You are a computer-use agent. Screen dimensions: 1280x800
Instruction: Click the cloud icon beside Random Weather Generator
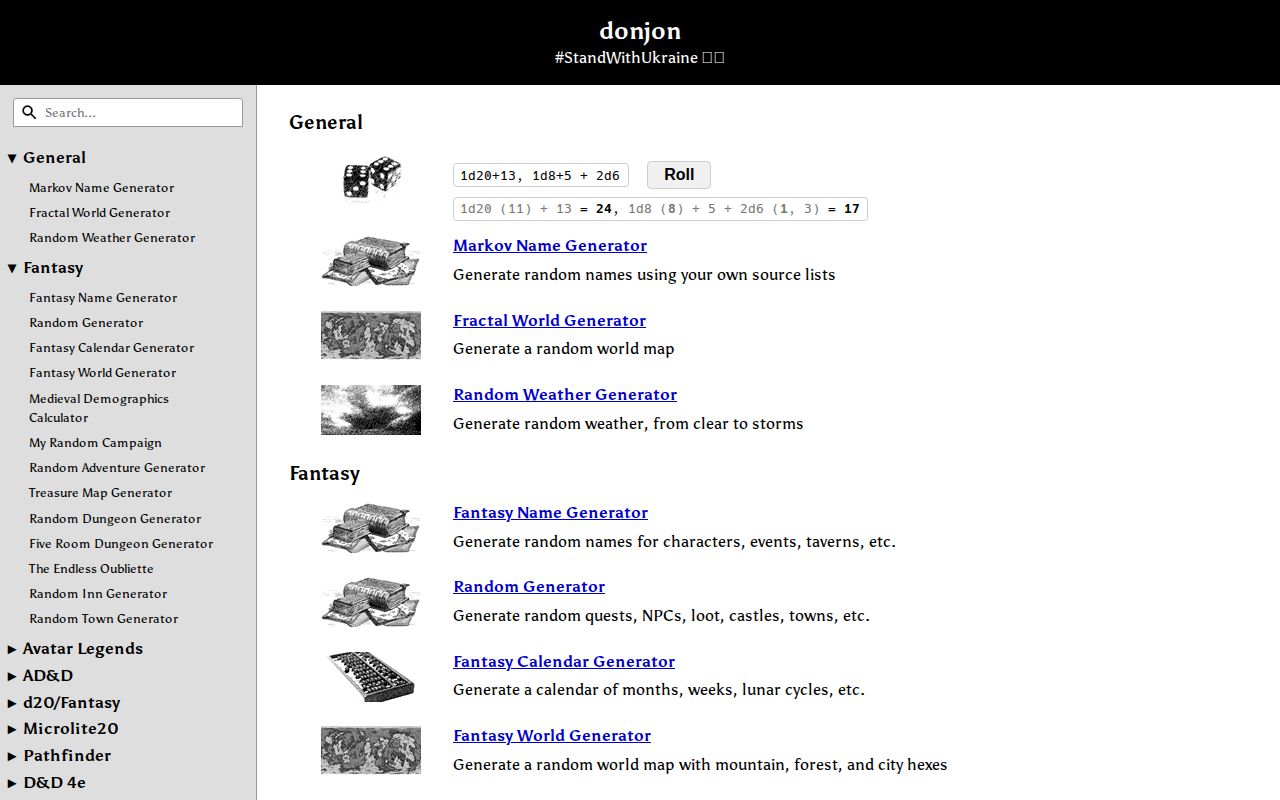coord(370,410)
